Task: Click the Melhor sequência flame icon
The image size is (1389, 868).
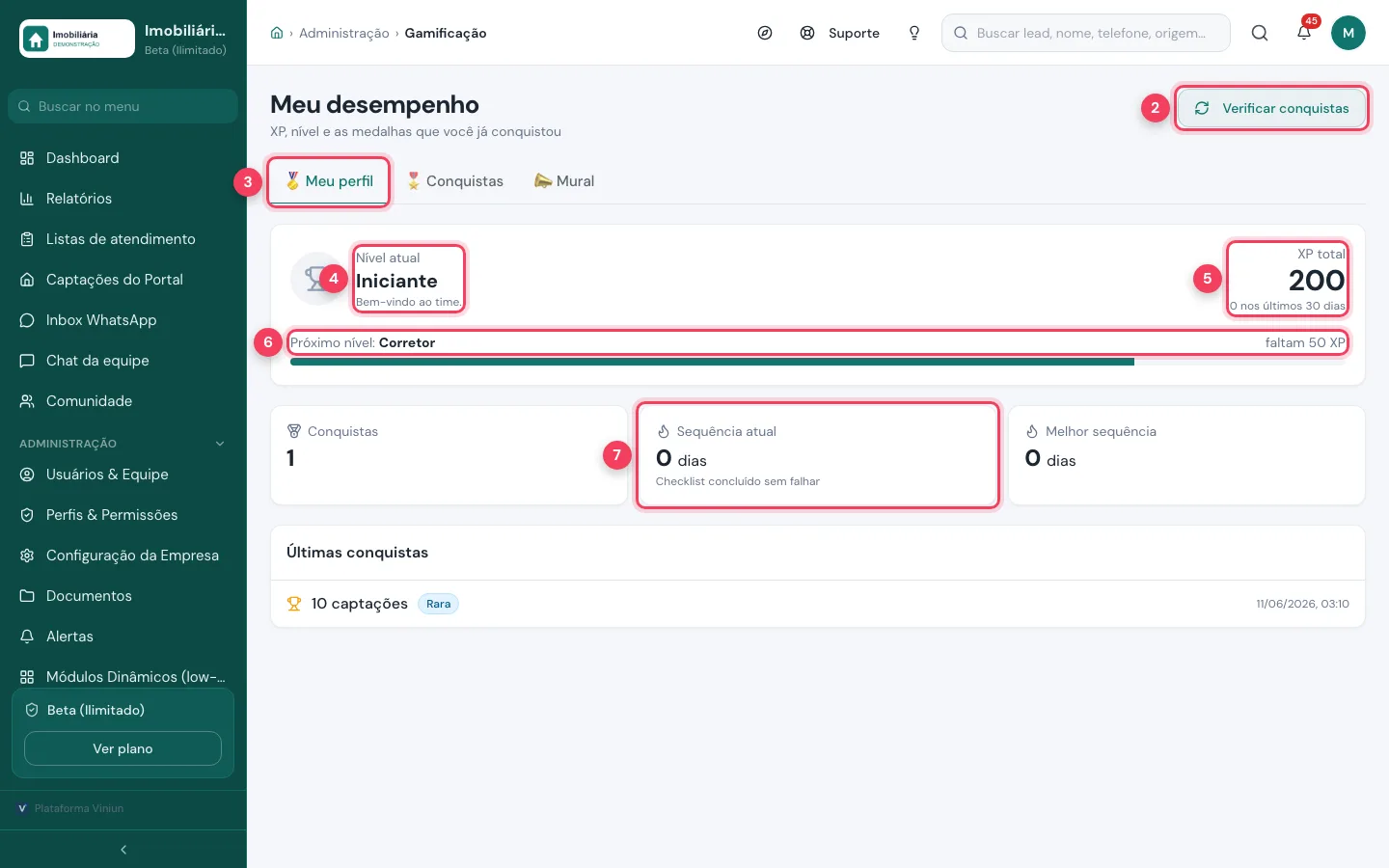Action: pos(1032,431)
